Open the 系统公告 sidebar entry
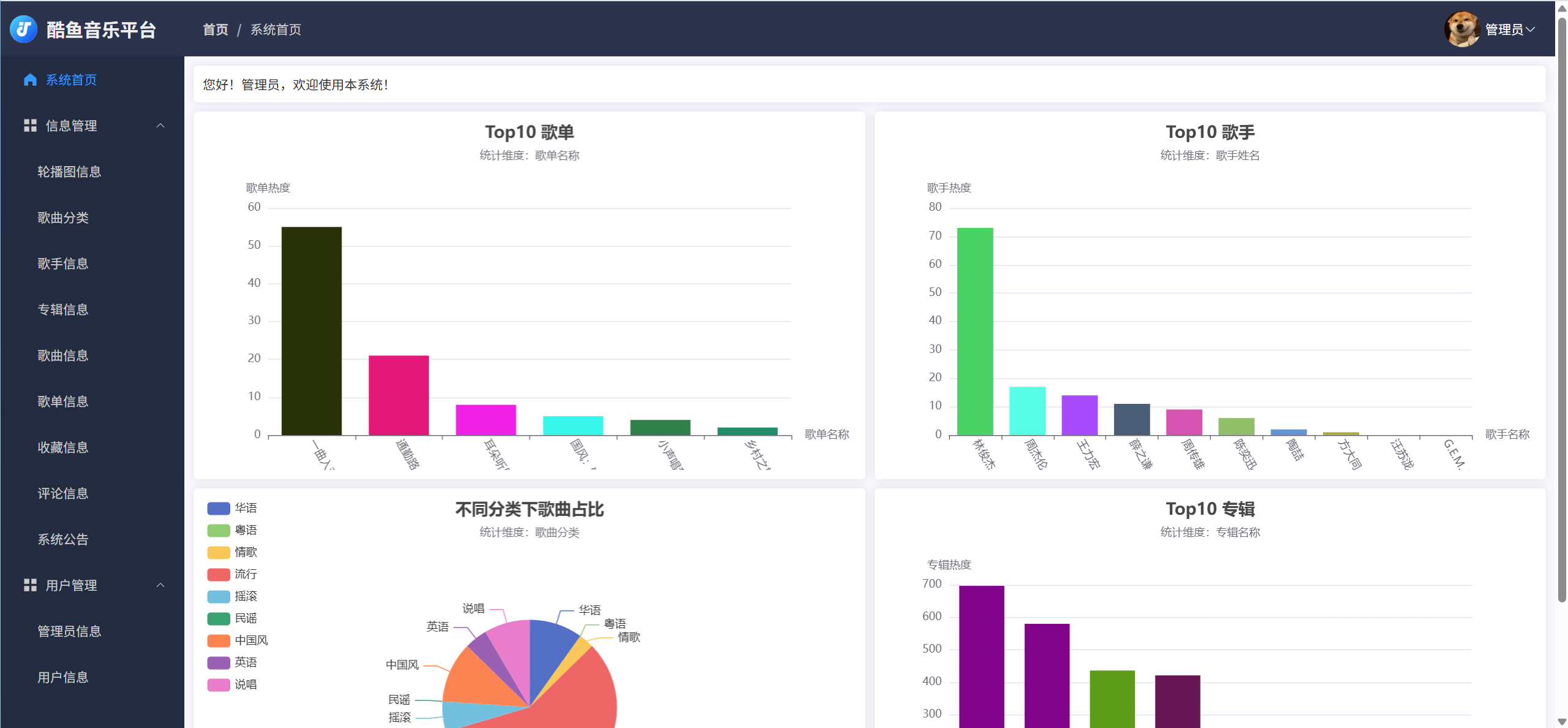This screenshot has height=728, width=1568. pyautogui.click(x=62, y=539)
